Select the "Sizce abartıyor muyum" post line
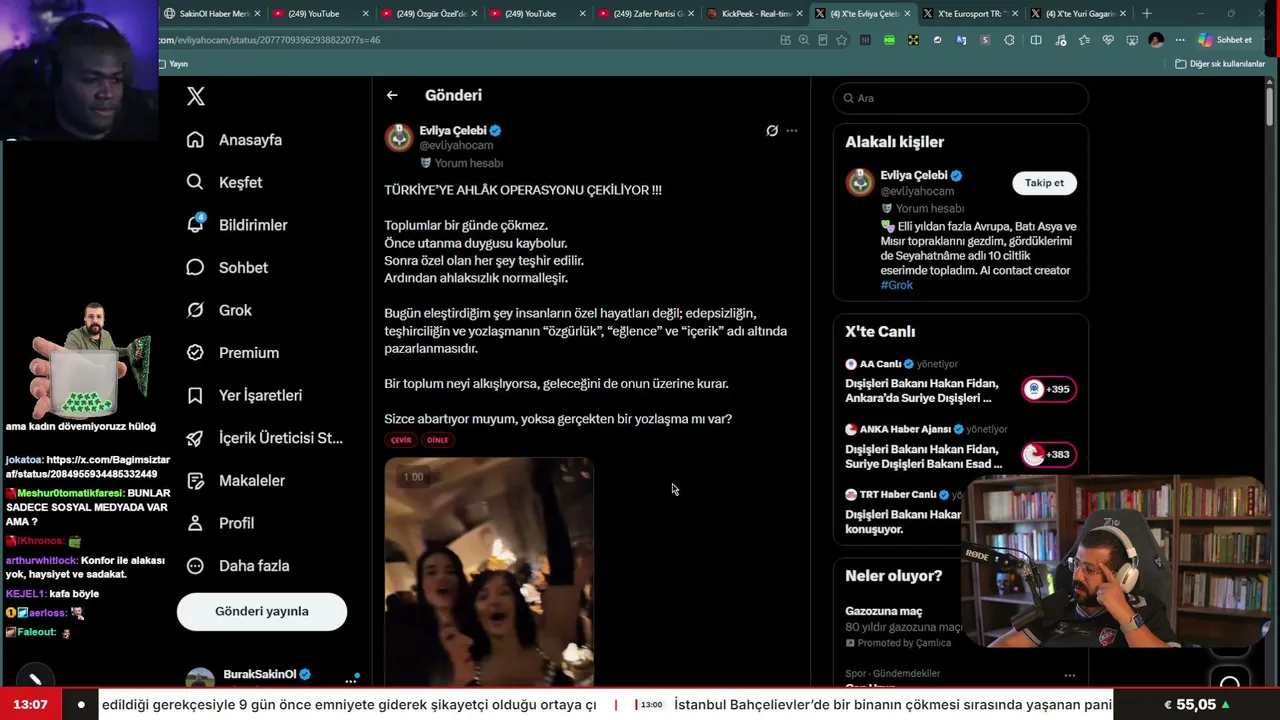The width and height of the screenshot is (1280, 720). (558, 419)
